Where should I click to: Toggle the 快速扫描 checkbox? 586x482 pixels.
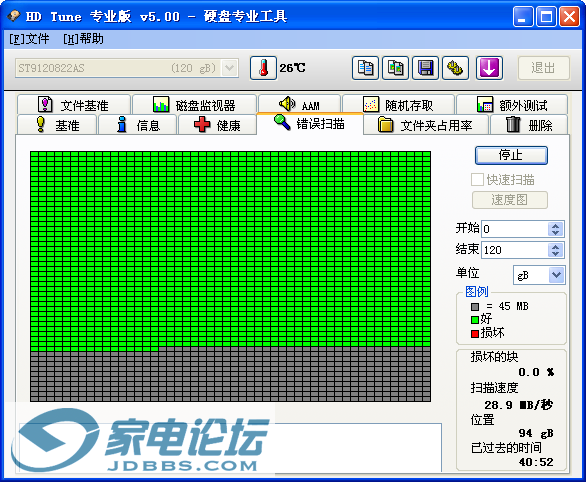tap(477, 180)
